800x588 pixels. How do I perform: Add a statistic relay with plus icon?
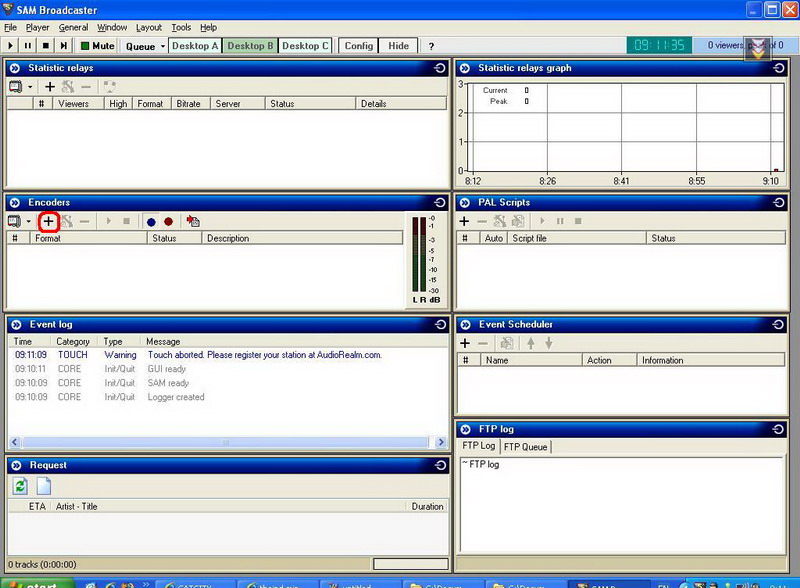pyautogui.click(x=49, y=87)
